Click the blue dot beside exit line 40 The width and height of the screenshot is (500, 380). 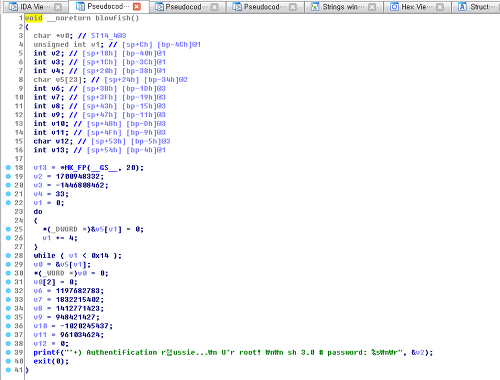pyautogui.click(x=8, y=361)
